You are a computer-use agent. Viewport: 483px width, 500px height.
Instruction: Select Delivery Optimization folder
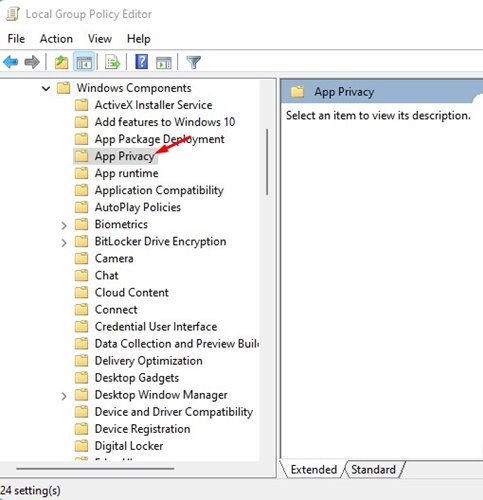[148, 361]
